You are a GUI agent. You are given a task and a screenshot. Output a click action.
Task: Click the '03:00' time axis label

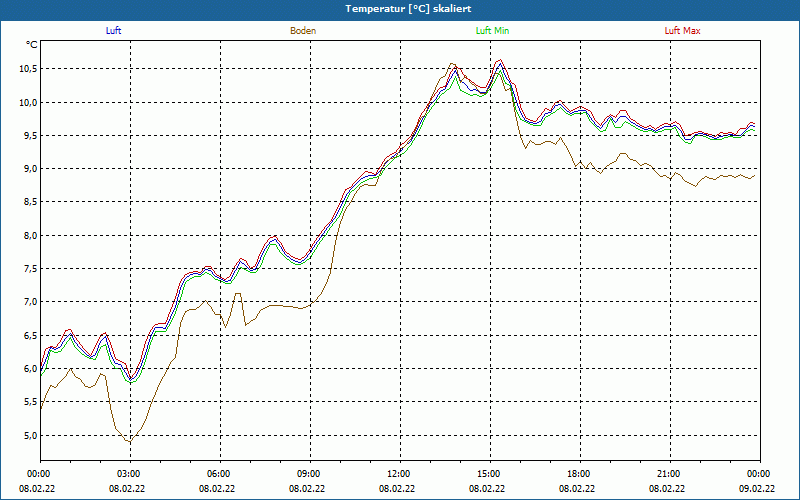tap(127, 474)
